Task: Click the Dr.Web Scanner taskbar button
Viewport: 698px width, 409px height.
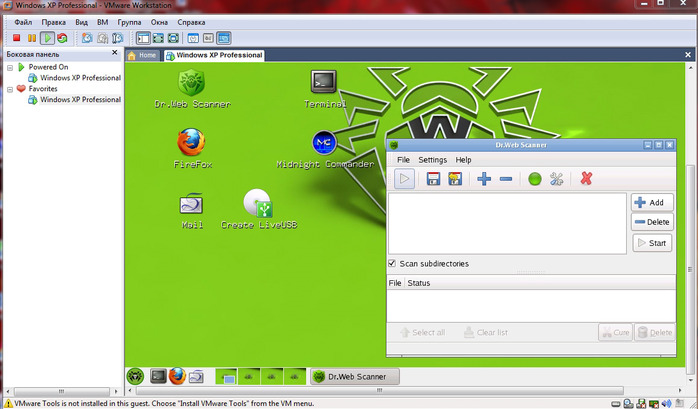Action: pos(355,377)
